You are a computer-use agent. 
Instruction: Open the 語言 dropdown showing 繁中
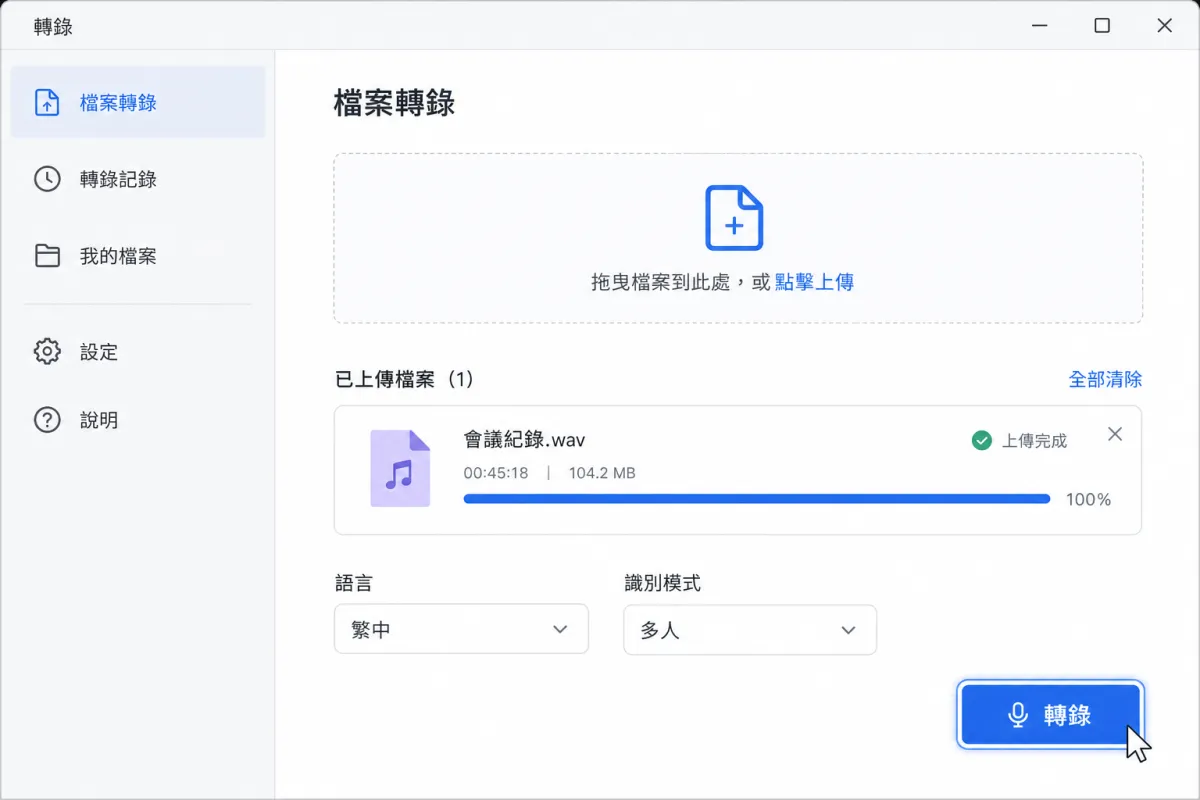click(x=461, y=630)
